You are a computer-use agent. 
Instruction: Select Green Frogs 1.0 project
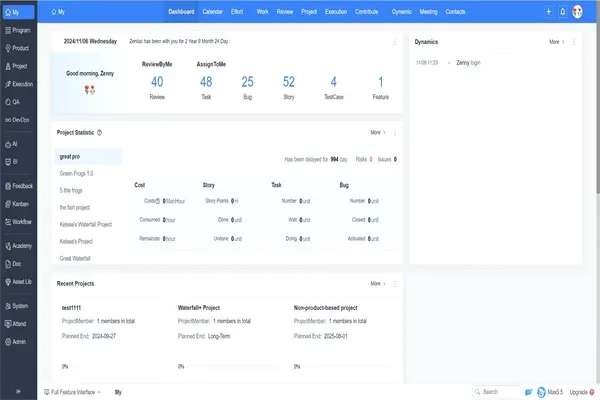pyautogui.click(x=76, y=173)
